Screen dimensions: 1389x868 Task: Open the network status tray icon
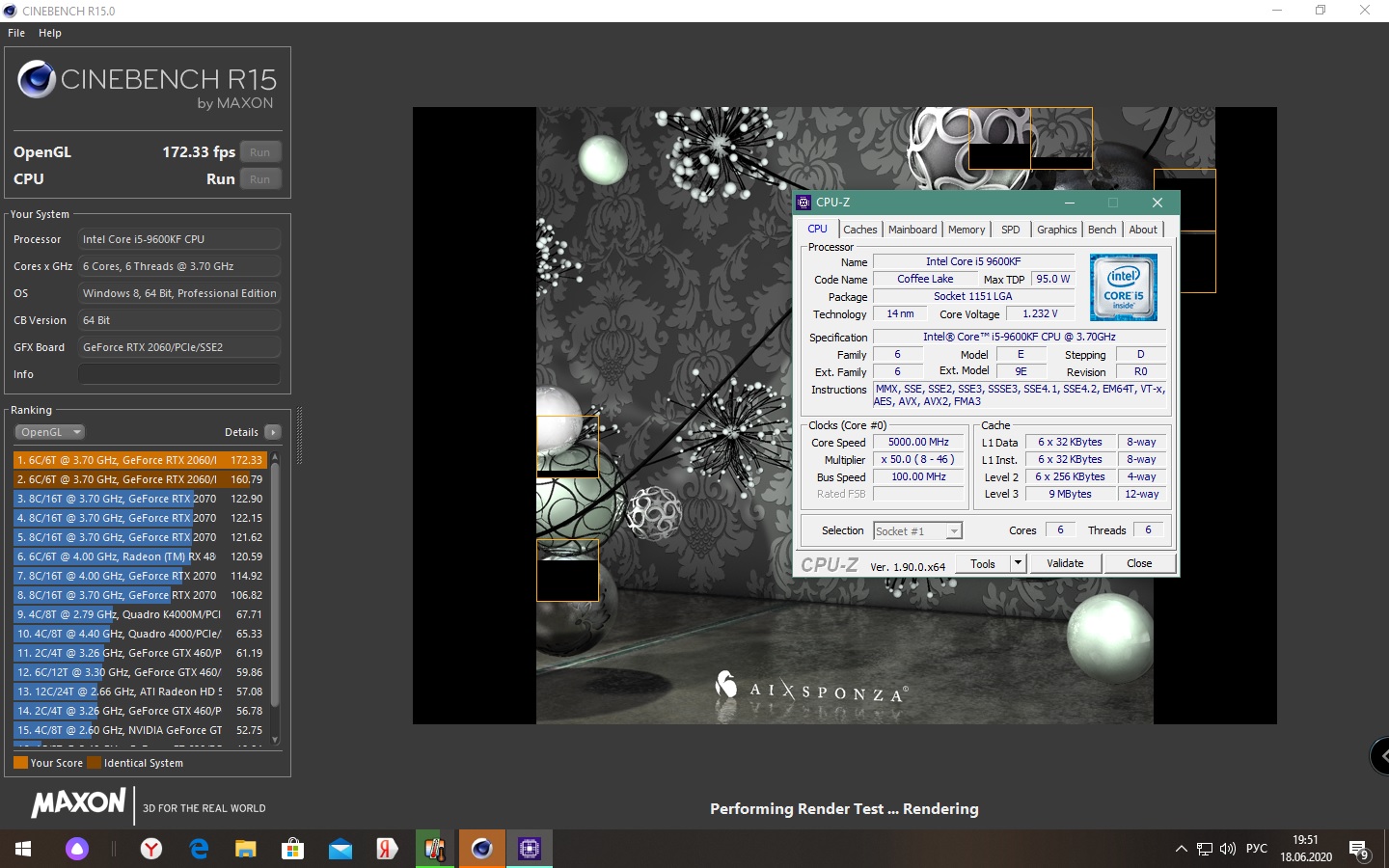tap(1205, 849)
